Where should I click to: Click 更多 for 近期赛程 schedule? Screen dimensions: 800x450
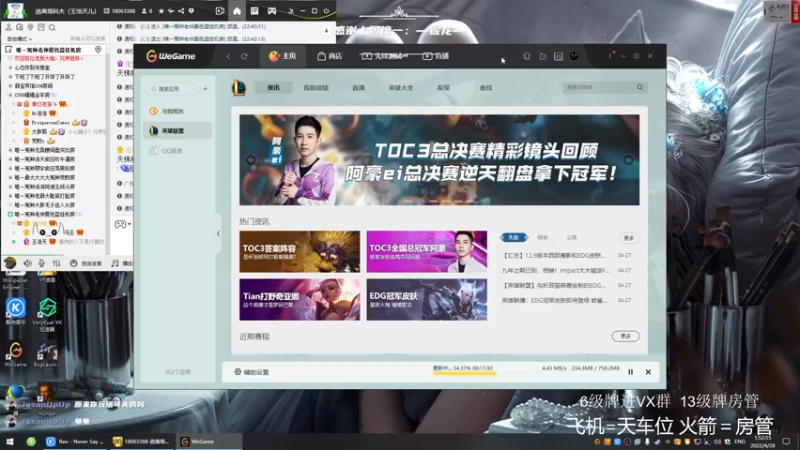point(626,336)
